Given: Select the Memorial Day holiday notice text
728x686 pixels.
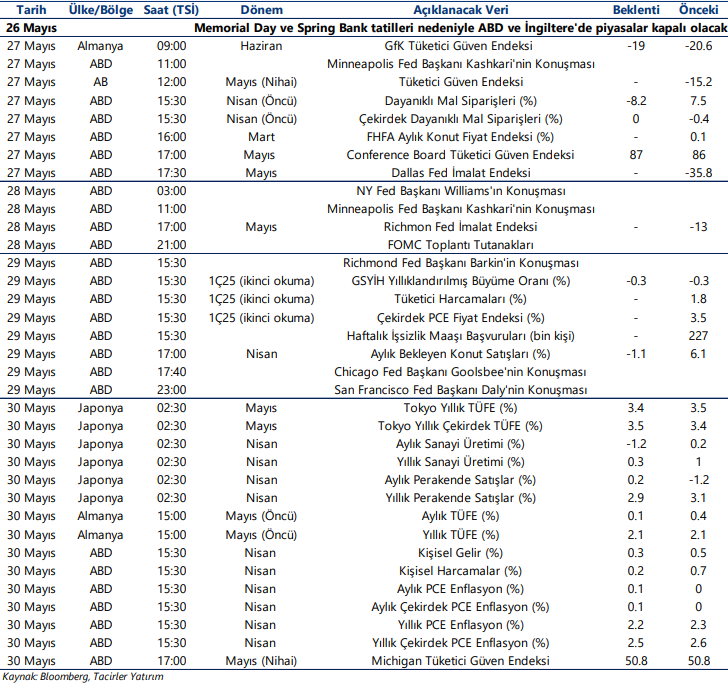Looking at the screenshot, I should [x=460, y=28].
